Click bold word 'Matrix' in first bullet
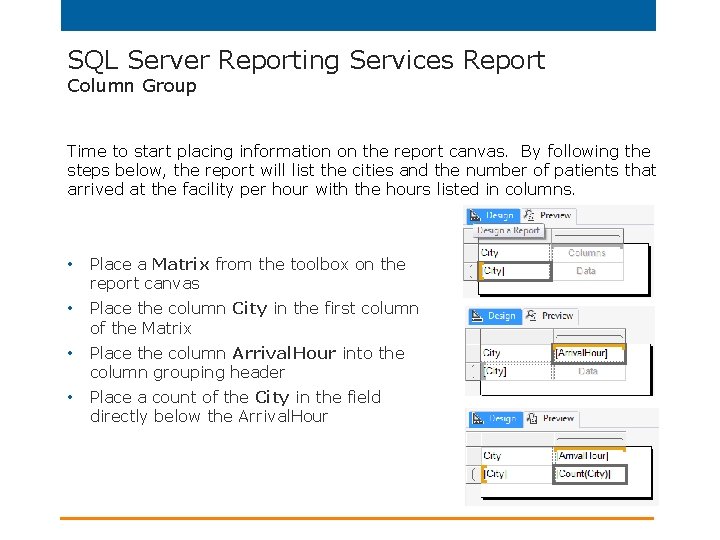720x540 pixels. coord(180,264)
